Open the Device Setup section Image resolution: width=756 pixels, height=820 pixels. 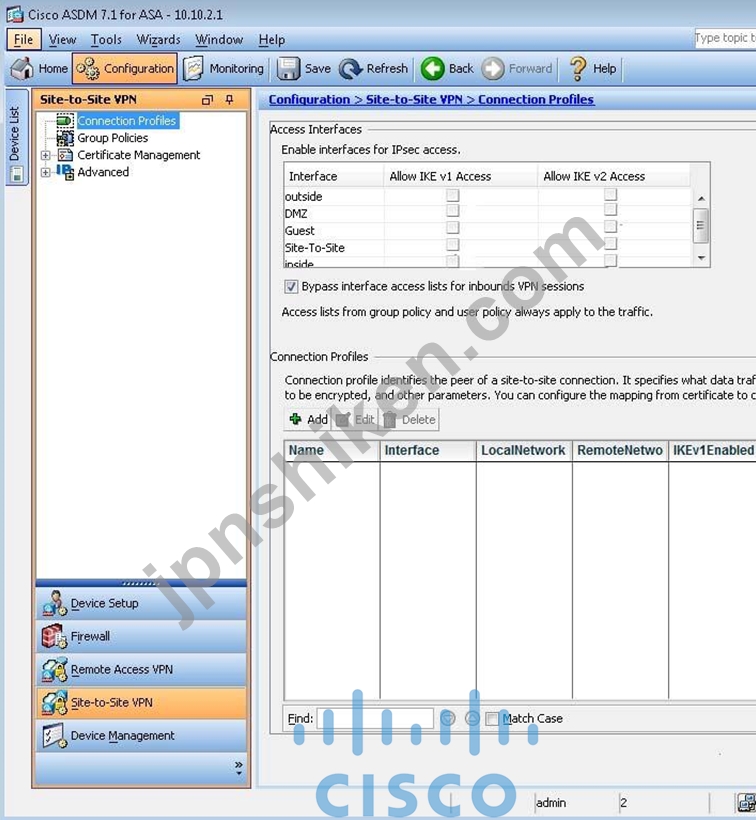[x=141, y=603]
